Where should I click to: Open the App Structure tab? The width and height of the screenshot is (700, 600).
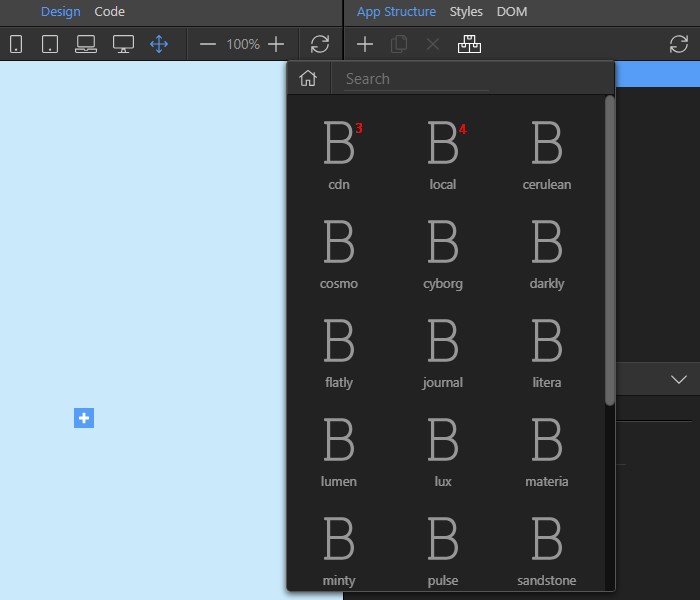coord(396,12)
